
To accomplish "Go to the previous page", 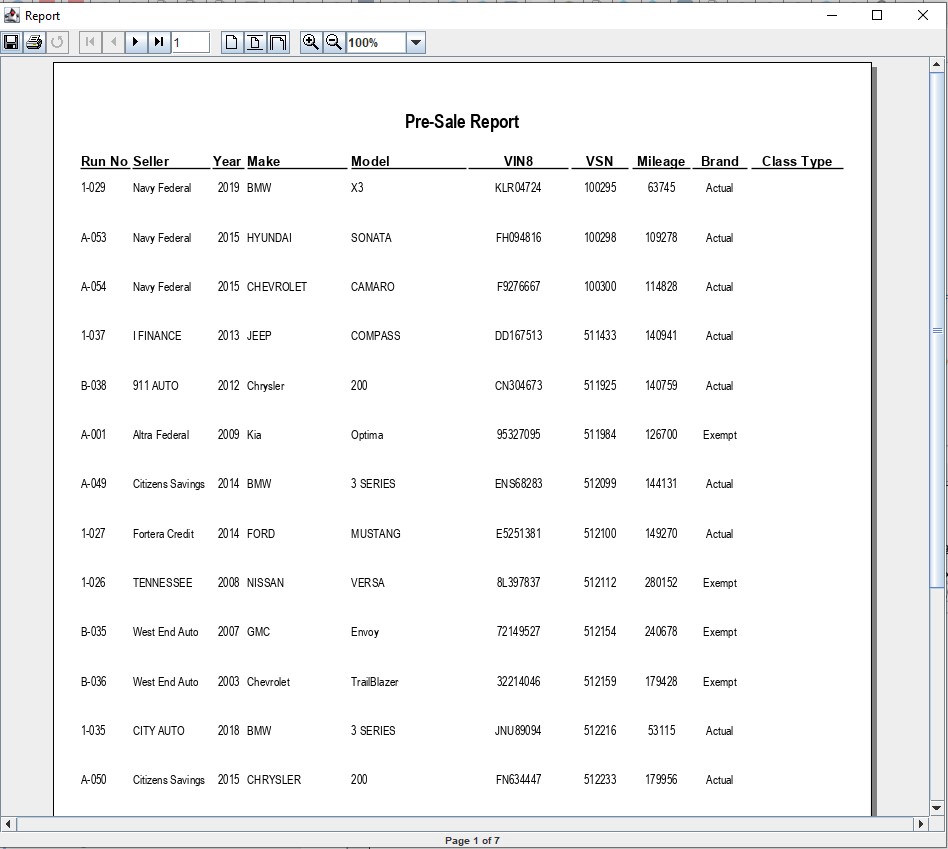I will pos(113,42).
